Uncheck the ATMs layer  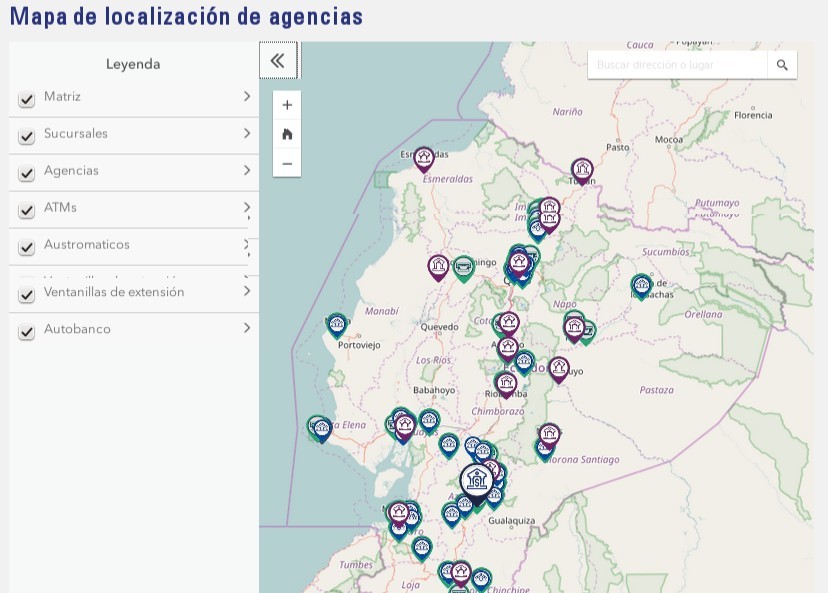pos(26,209)
